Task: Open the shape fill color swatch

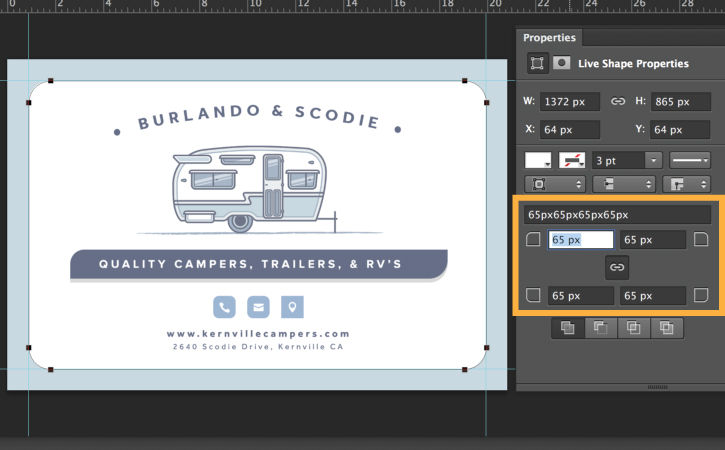Action: (540, 160)
